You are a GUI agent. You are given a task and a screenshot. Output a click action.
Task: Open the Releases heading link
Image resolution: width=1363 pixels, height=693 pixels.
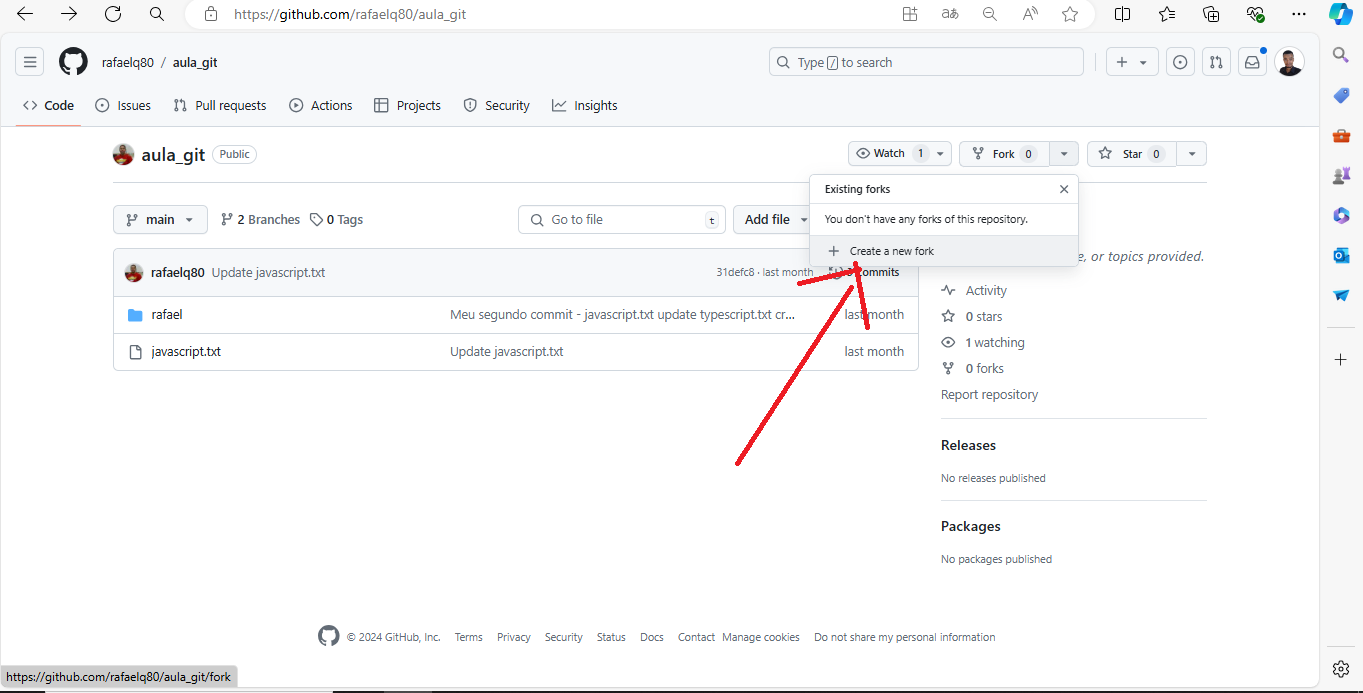tap(968, 445)
